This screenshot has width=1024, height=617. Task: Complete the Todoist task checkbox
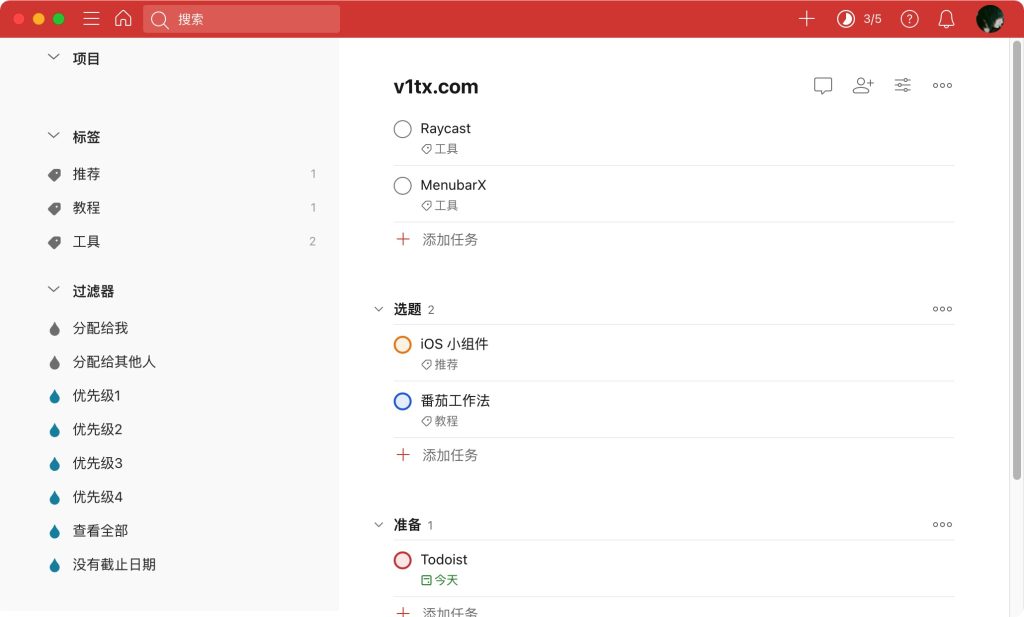[402, 560]
